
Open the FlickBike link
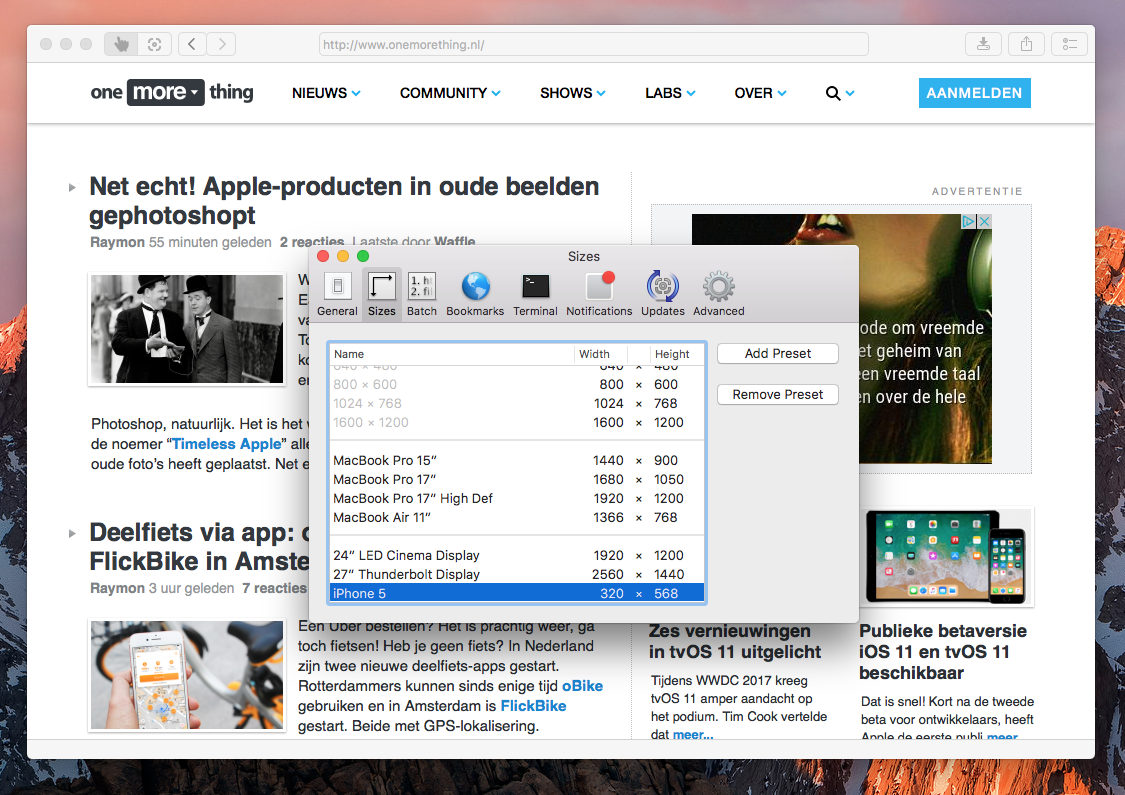pos(533,706)
